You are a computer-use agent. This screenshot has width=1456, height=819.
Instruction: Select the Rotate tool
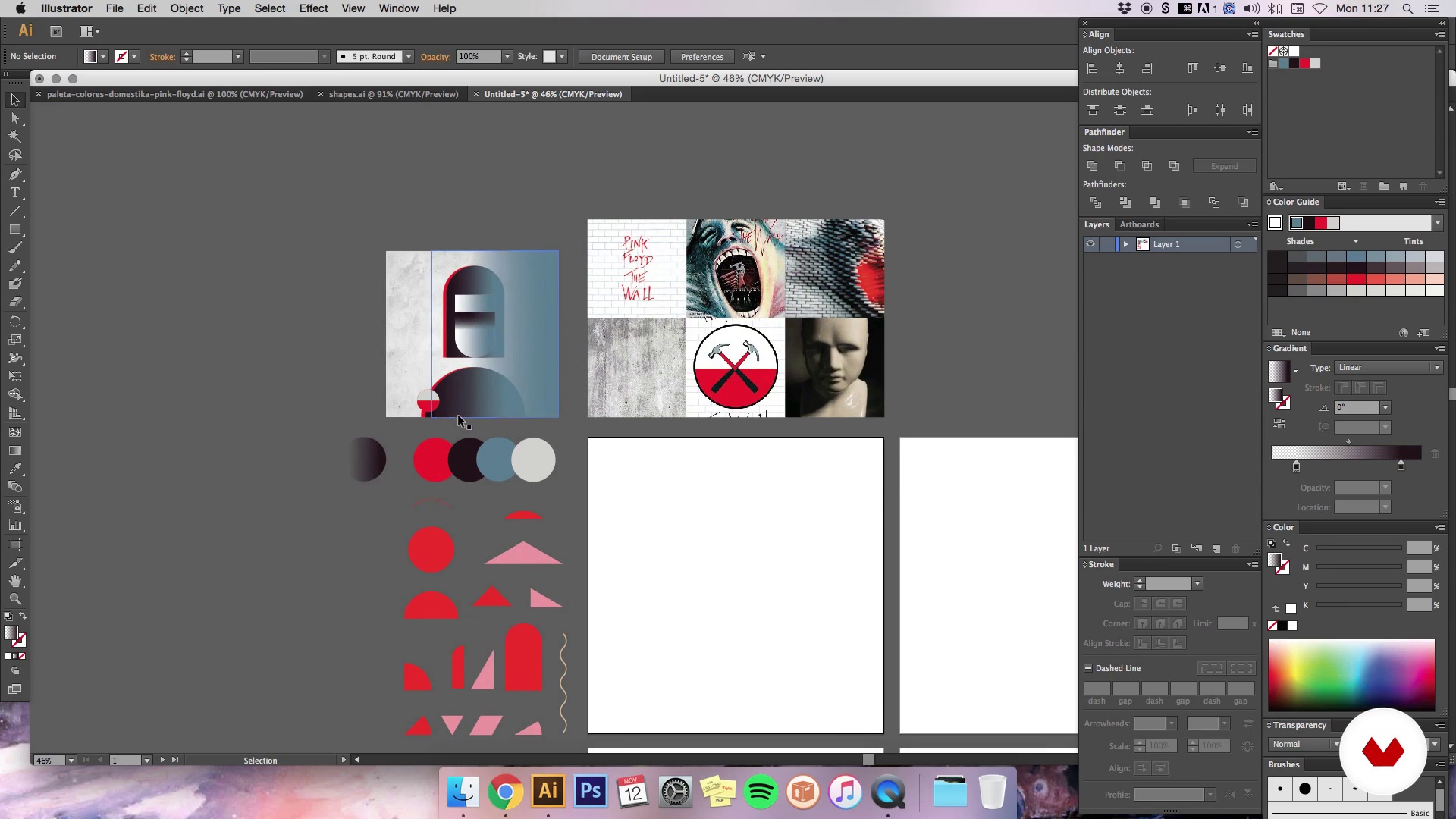[x=14, y=322]
